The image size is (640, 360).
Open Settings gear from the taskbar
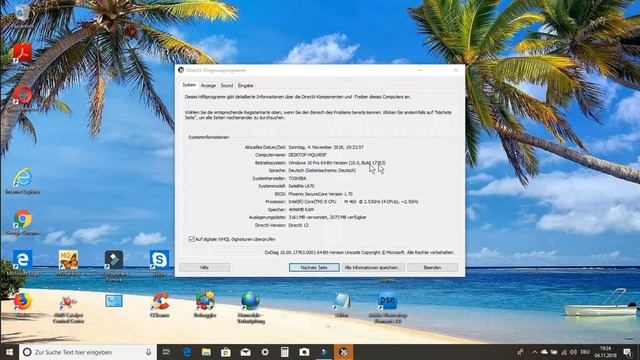[265, 352]
